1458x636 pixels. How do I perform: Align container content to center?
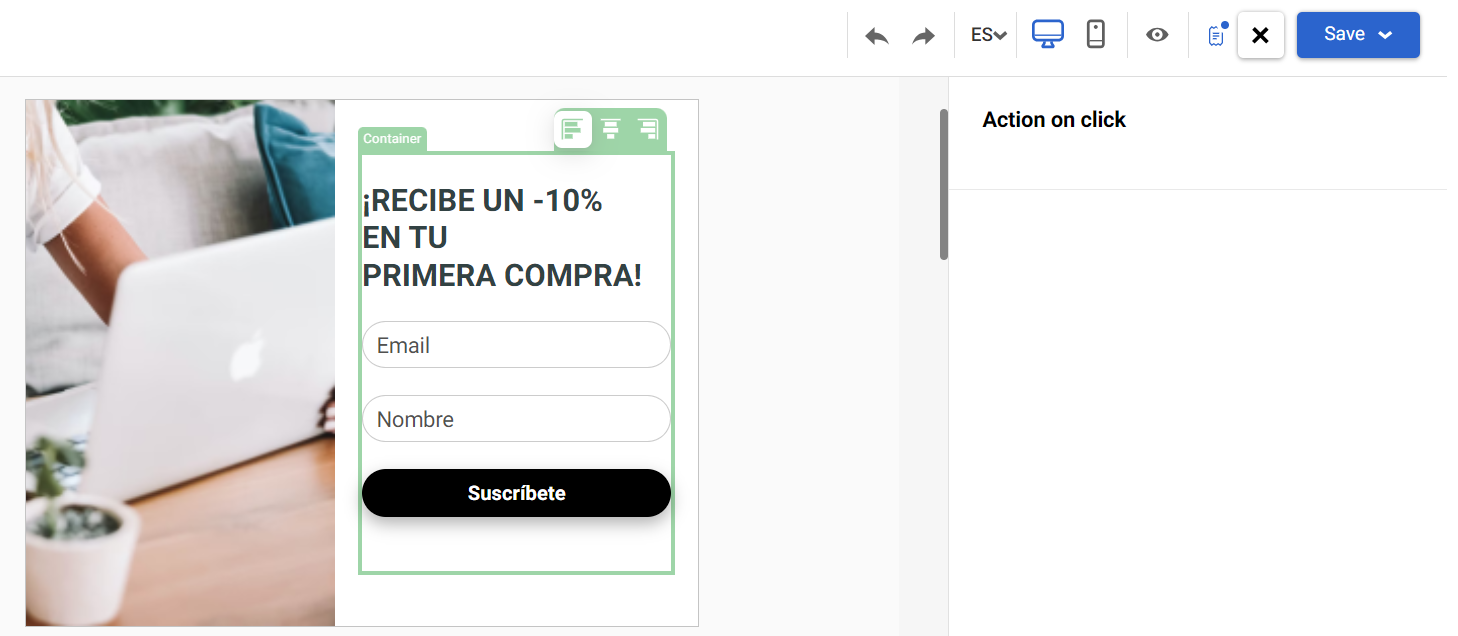click(x=610, y=129)
